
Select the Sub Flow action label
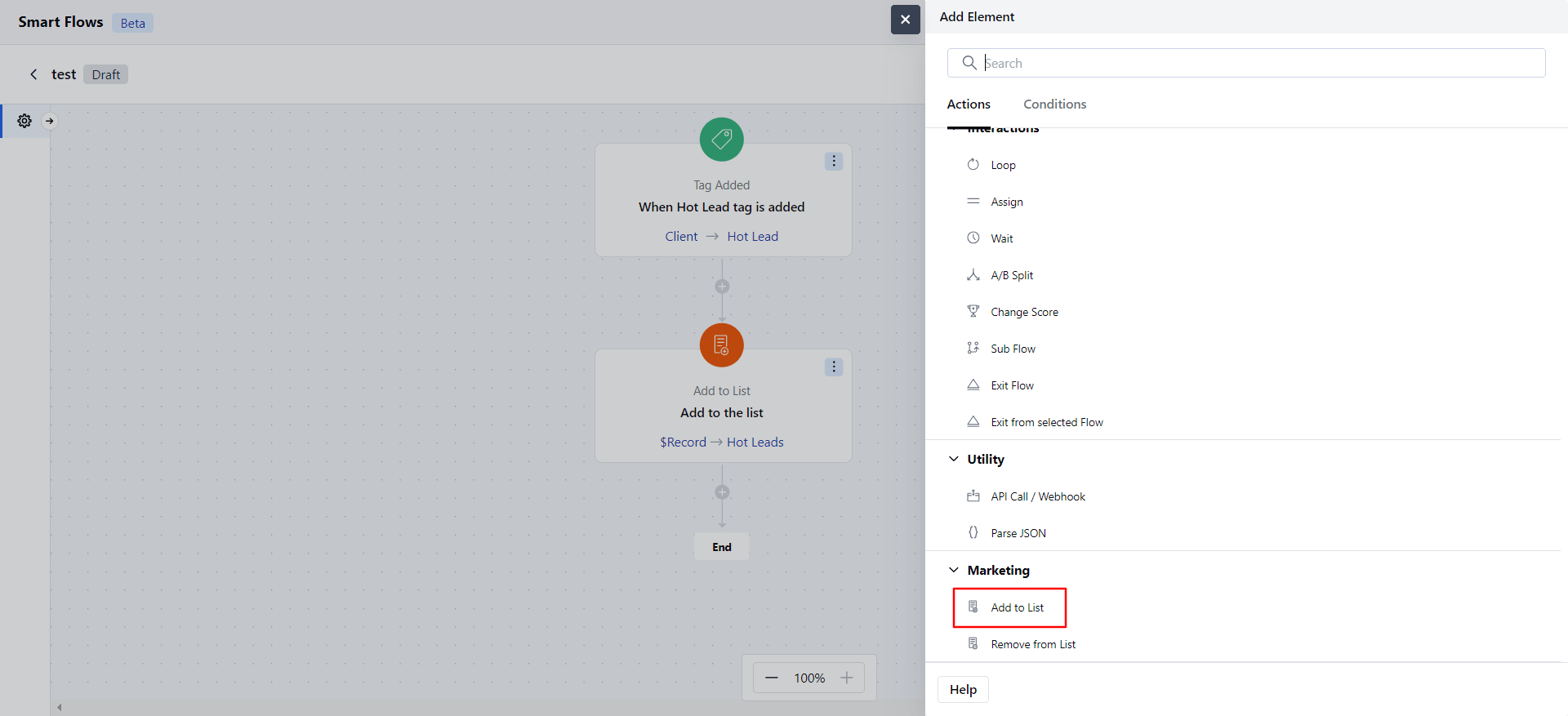coord(1013,349)
